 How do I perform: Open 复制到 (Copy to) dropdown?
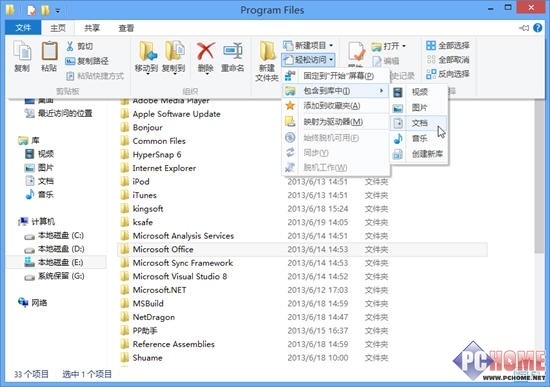coord(174,58)
